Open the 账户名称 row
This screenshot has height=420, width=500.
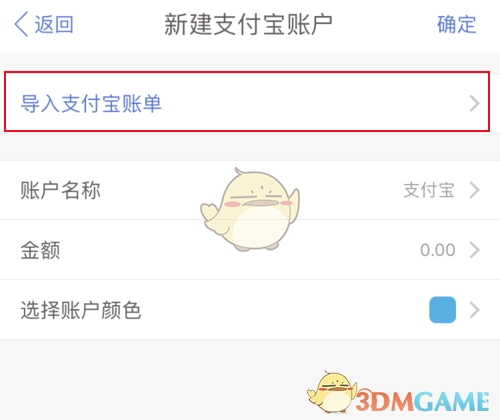[x=250, y=190]
